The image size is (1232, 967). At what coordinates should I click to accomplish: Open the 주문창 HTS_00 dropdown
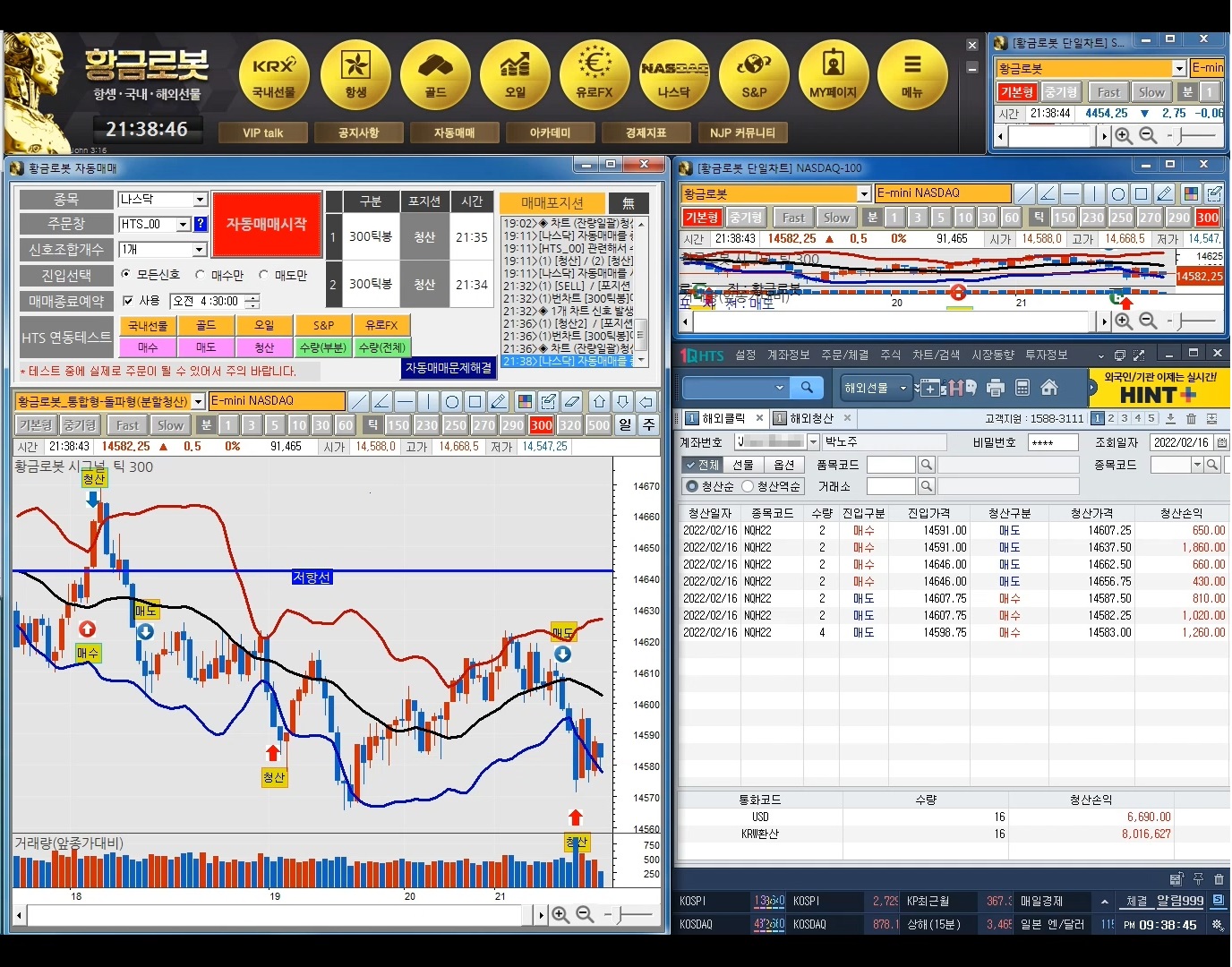[184, 224]
